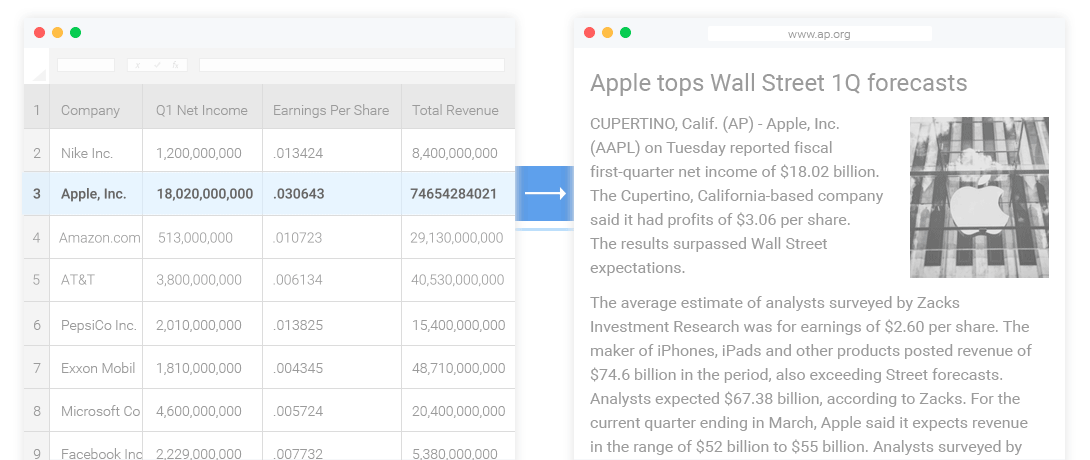1090x460 pixels.
Task: Select row 3 header for Apple, Inc.
Action: (37, 193)
